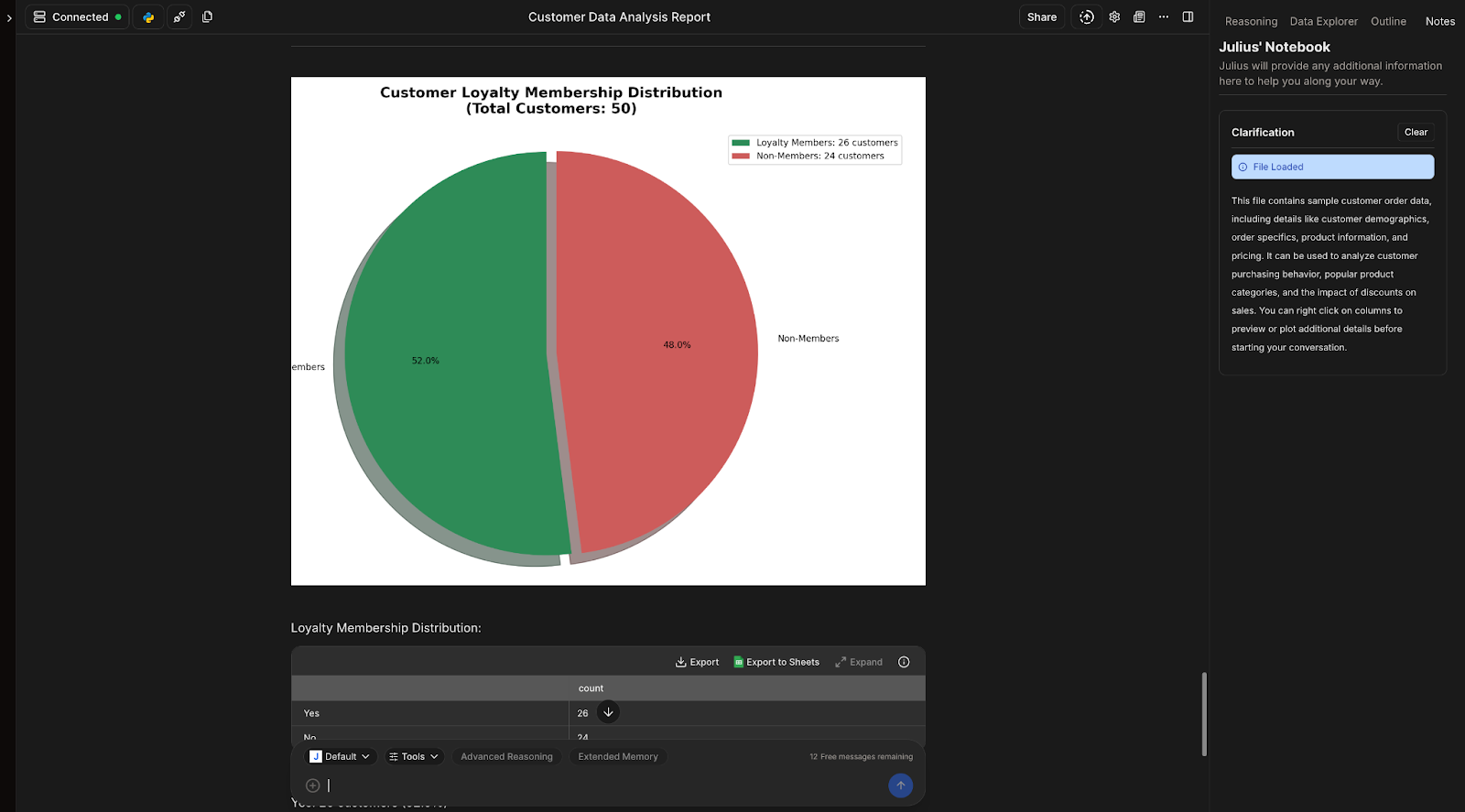Click the Python runtime icon
This screenshot has height=812, width=1465.
148,17
